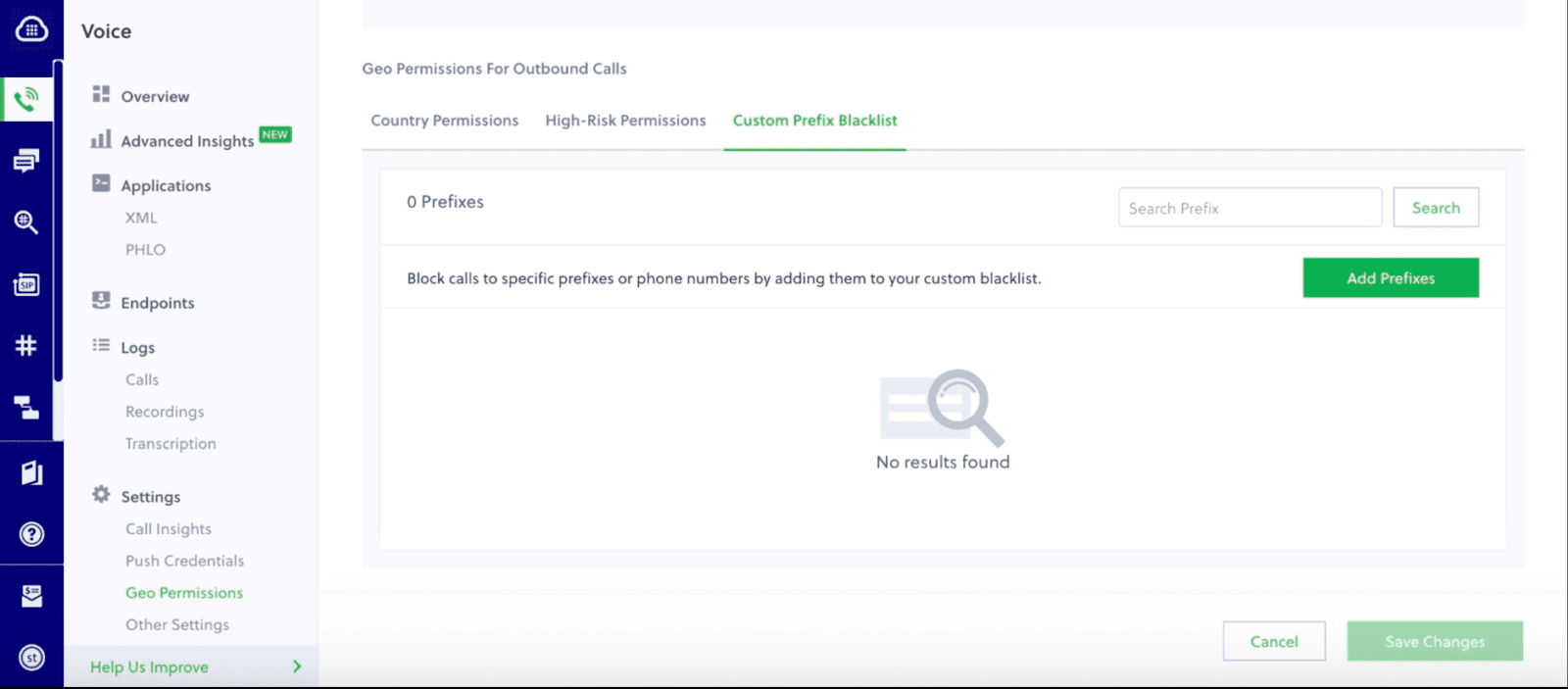Screen dimensions: 1568x689
Task: Open the account avatar icon at bottom
Action: tap(31, 658)
